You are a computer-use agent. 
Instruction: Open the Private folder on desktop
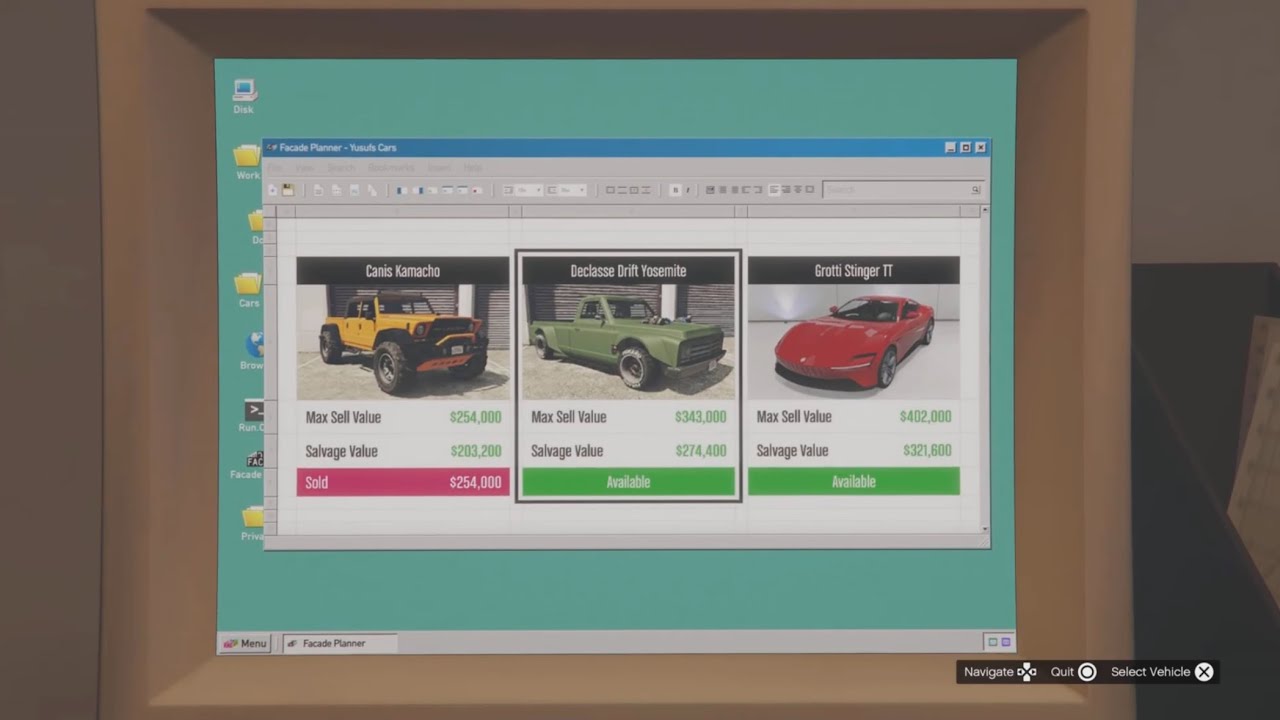[x=253, y=523]
